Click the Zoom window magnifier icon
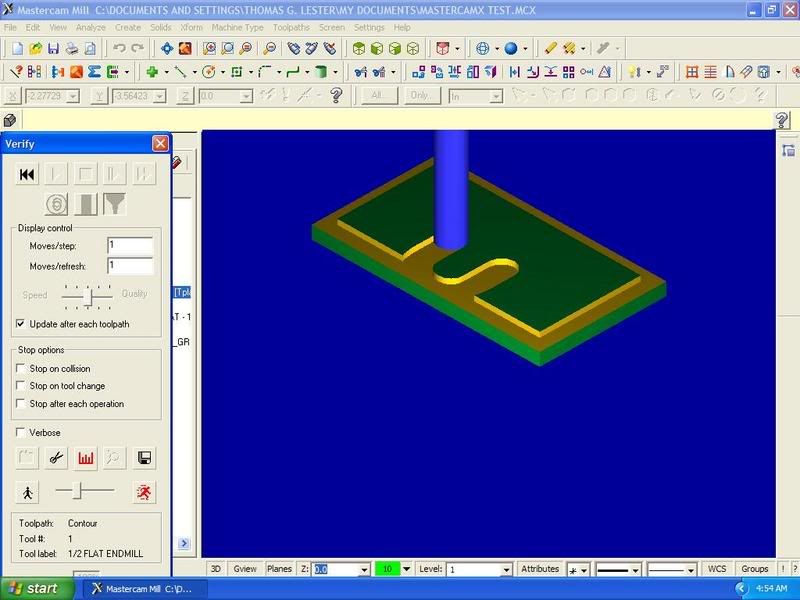 209,48
